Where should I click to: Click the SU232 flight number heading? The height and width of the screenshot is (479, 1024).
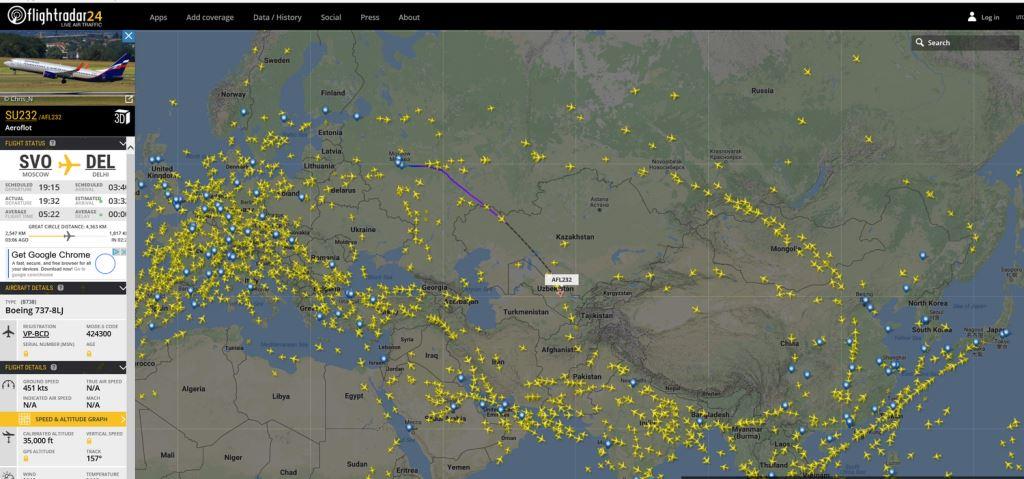point(21,116)
